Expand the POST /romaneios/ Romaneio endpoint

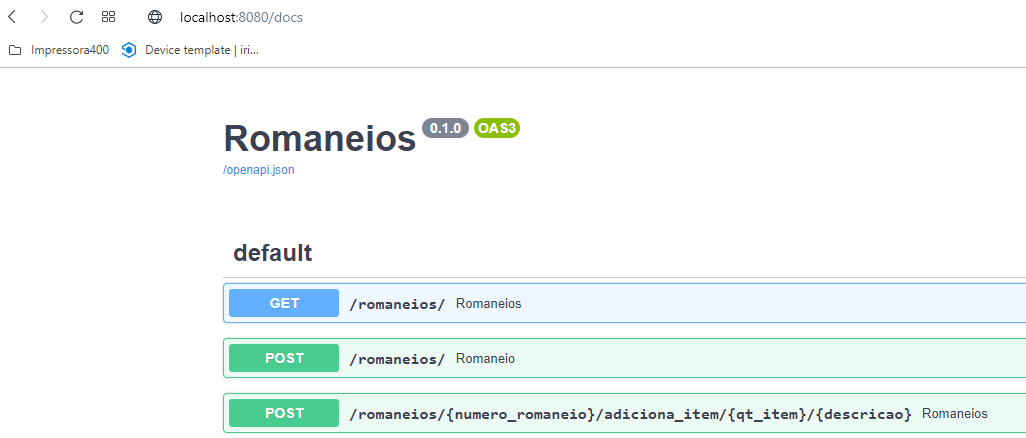tap(624, 358)
